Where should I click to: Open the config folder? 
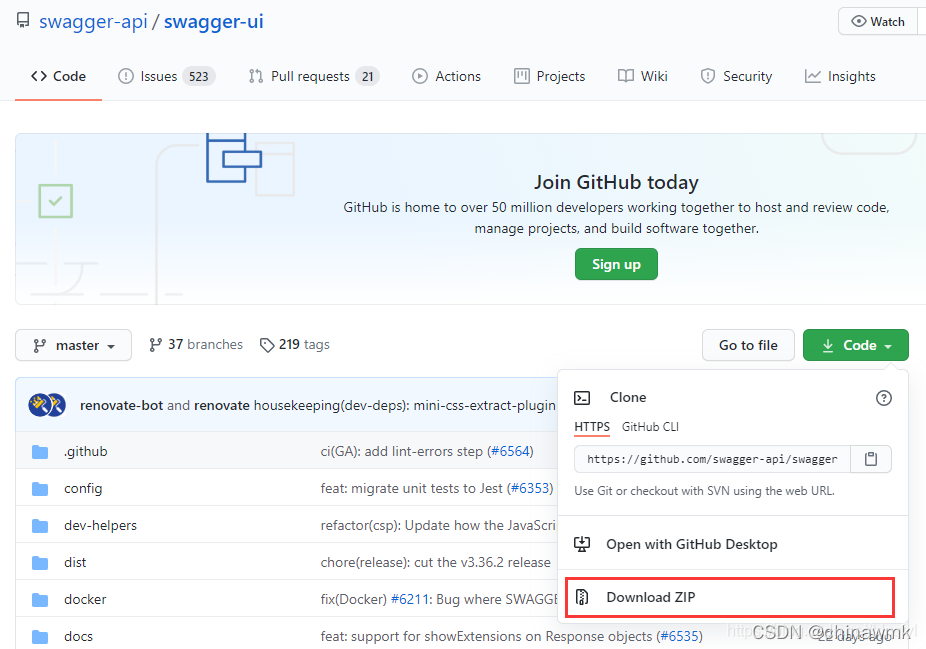[x=83, y=488]
